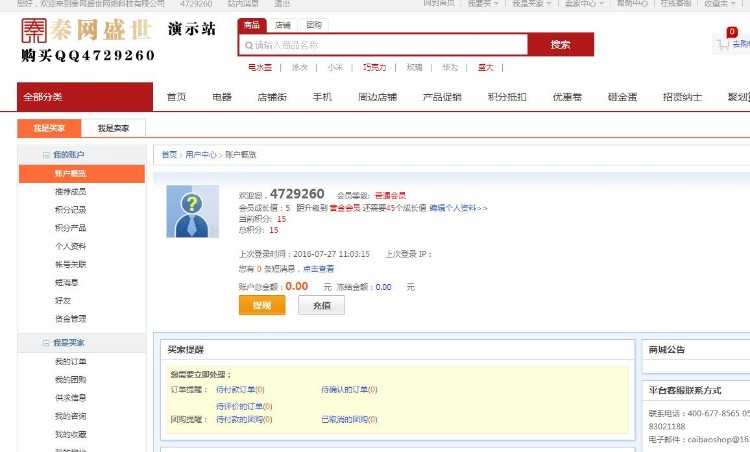Collapse the 我的账户 sidebar section
The image size is (750, 452).
[x=46, y=155]
